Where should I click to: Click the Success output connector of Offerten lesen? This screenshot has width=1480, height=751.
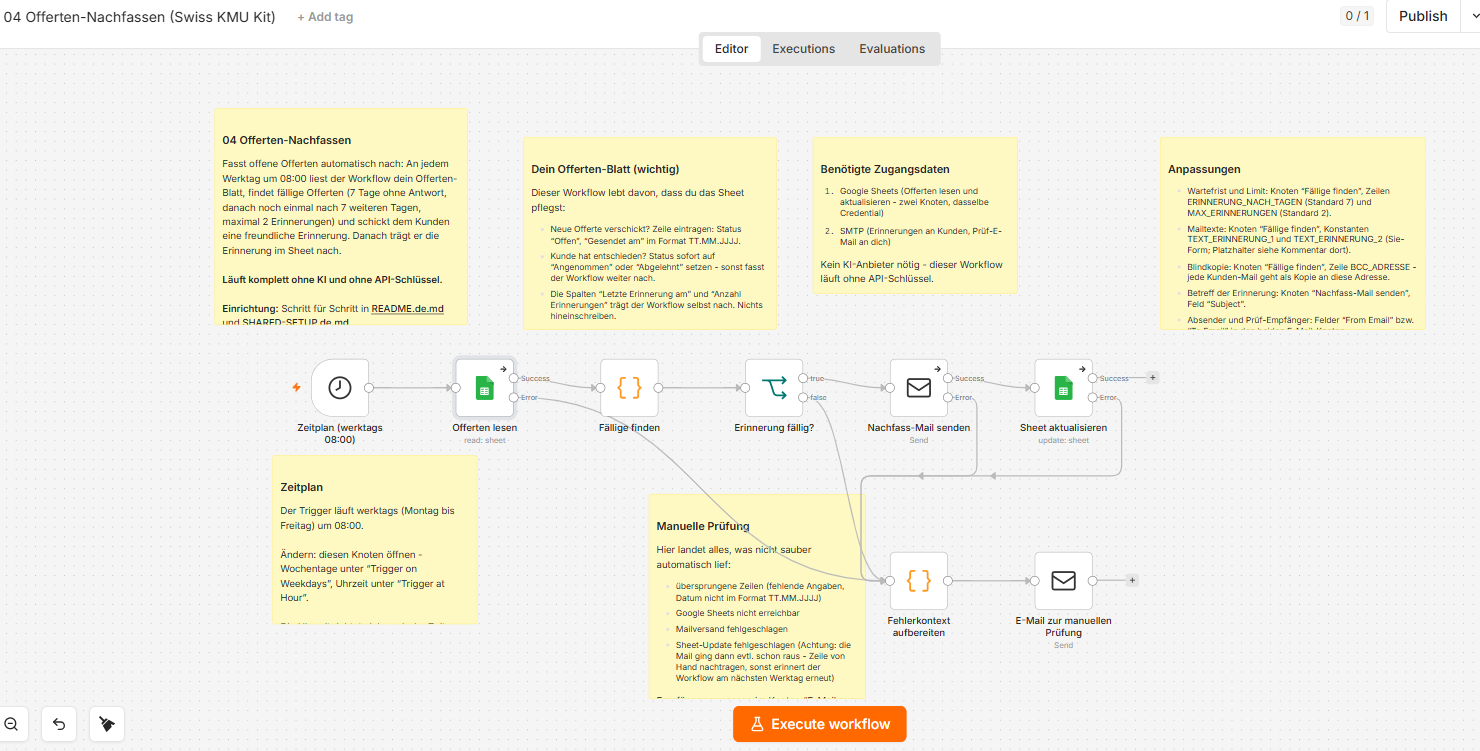click(514, 378)
